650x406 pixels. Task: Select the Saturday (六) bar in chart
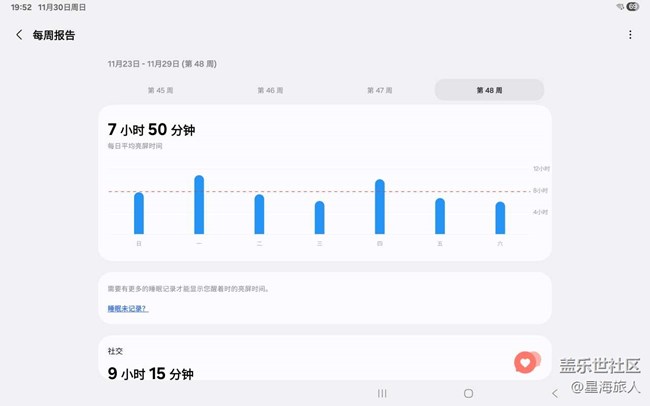[500, 218]
